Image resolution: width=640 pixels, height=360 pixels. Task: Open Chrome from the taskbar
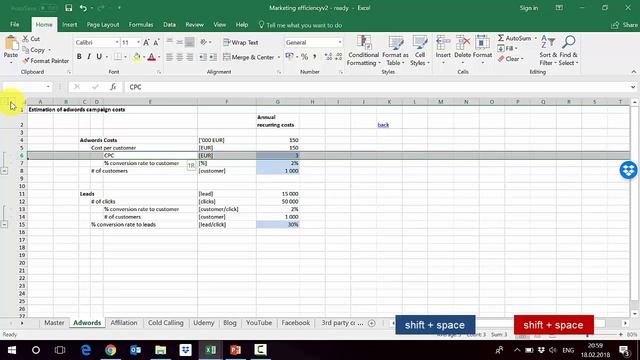point(110,350)
